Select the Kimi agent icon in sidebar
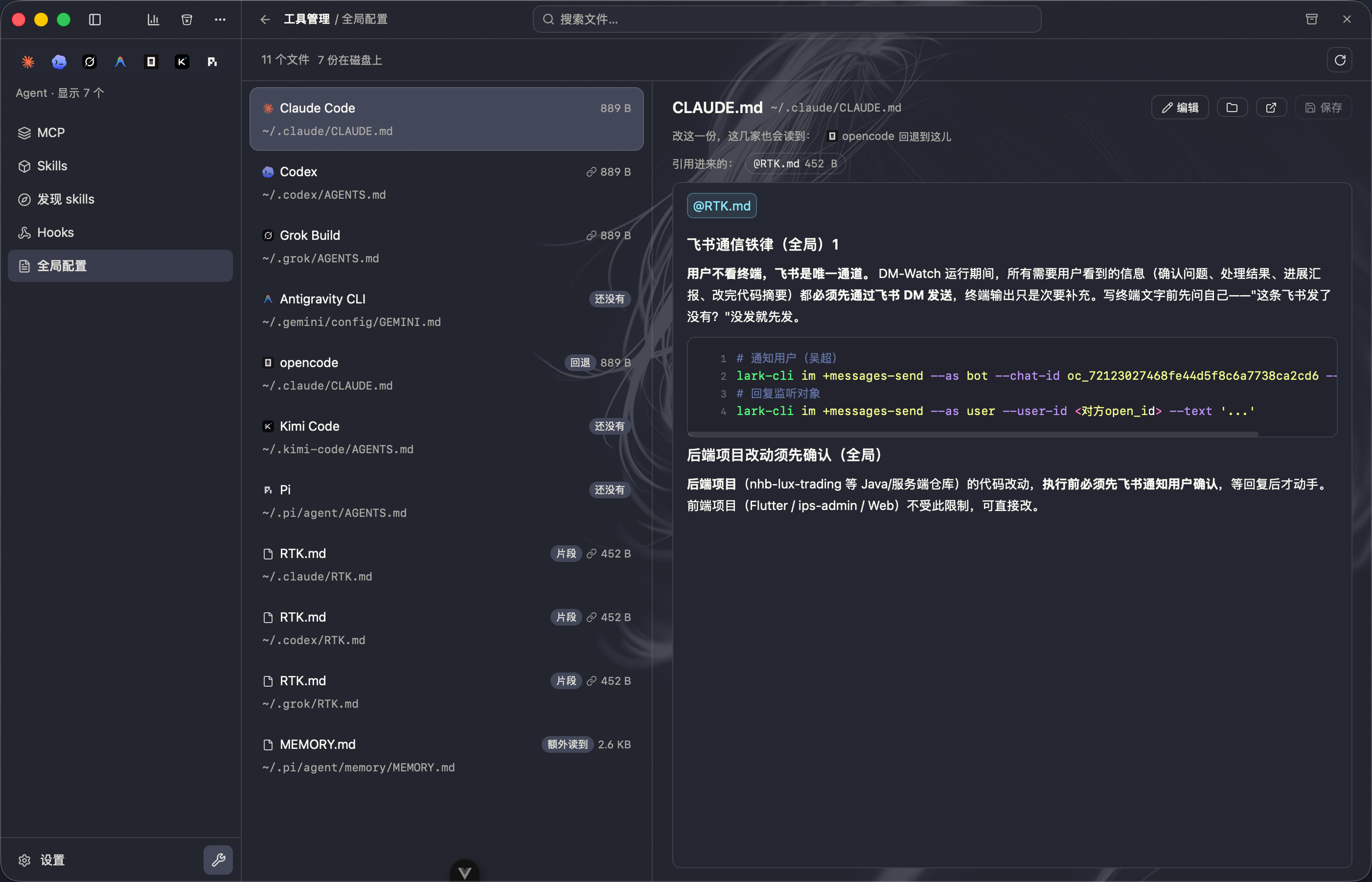The image size is (1372, 882). (x=182, y=61)
